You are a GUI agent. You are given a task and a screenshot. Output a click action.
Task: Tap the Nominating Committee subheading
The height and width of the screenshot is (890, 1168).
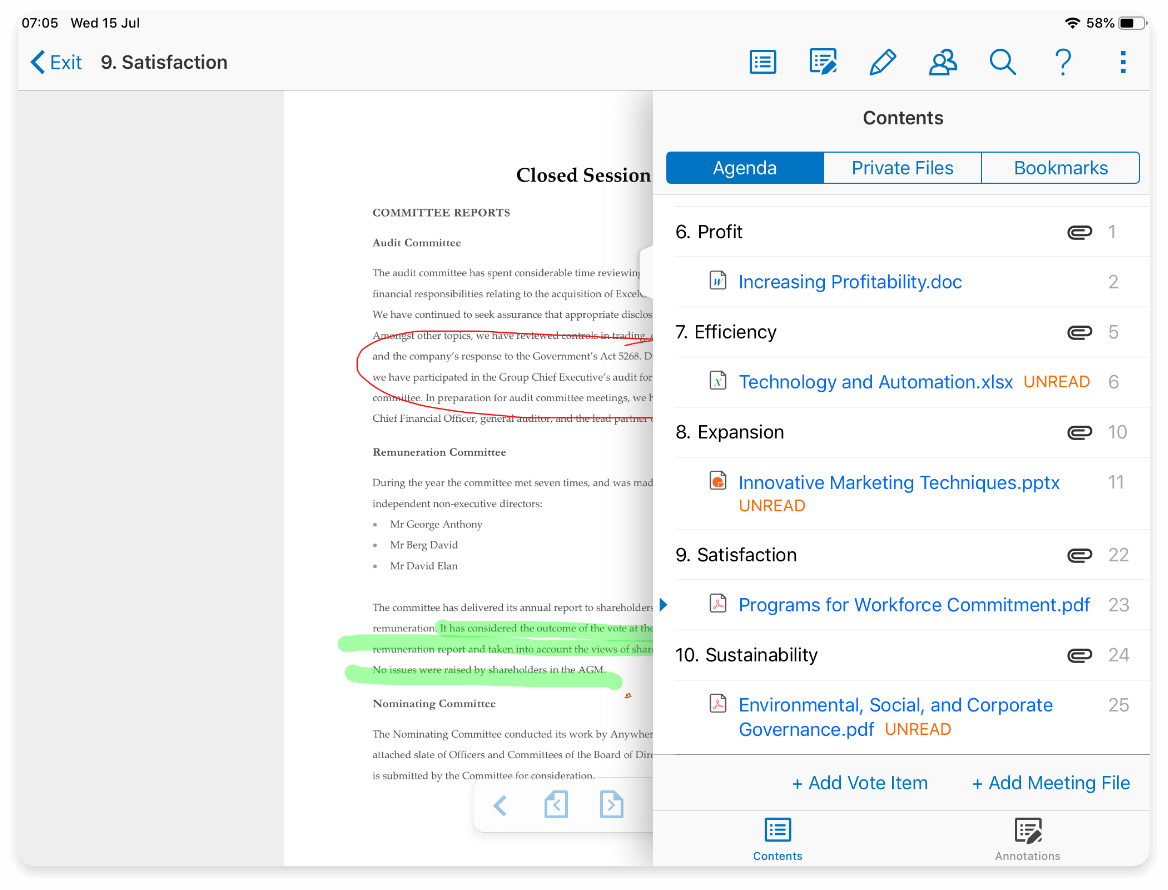coord(434,704)
